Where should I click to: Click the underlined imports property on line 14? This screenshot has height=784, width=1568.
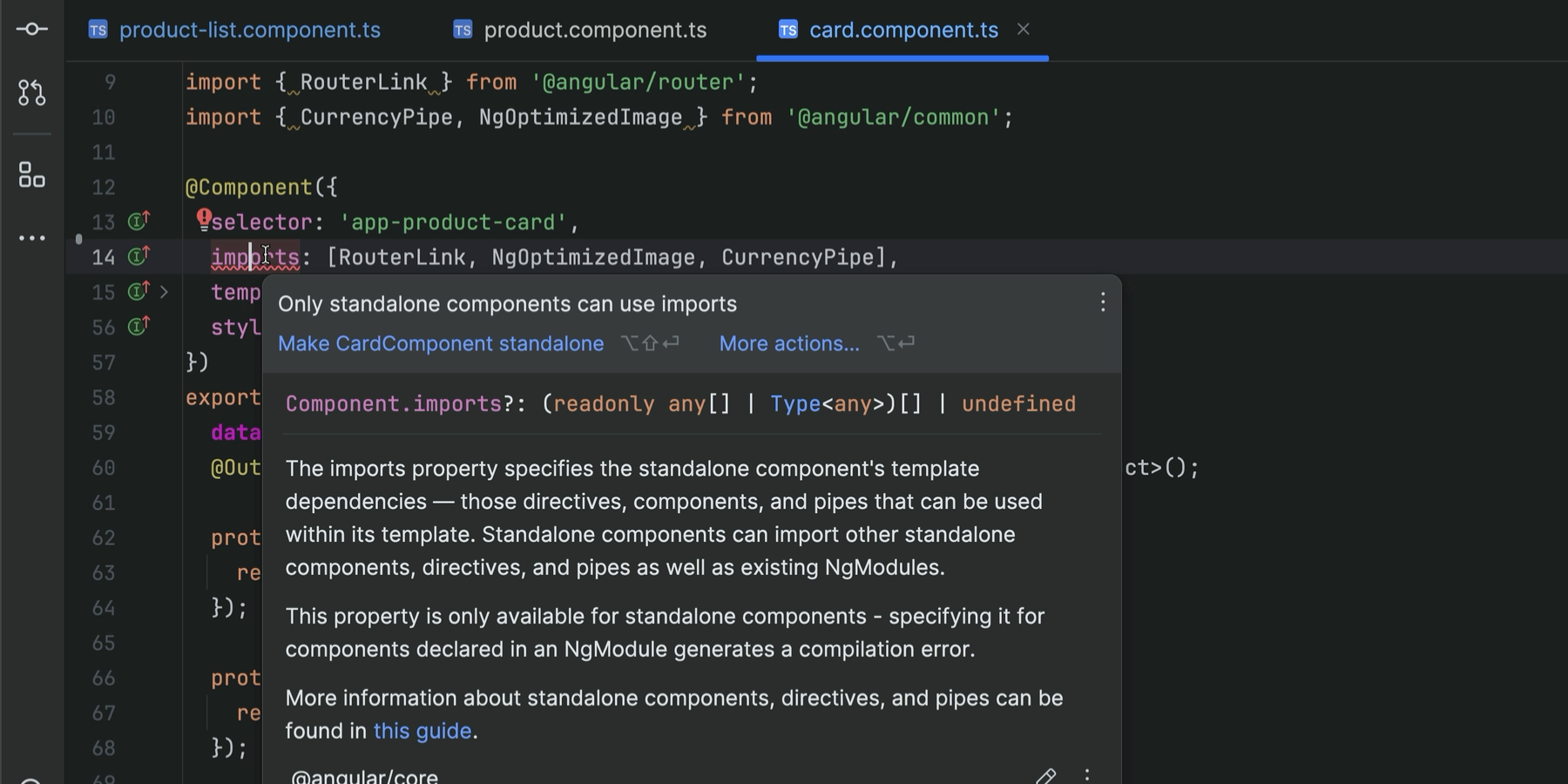255,257
